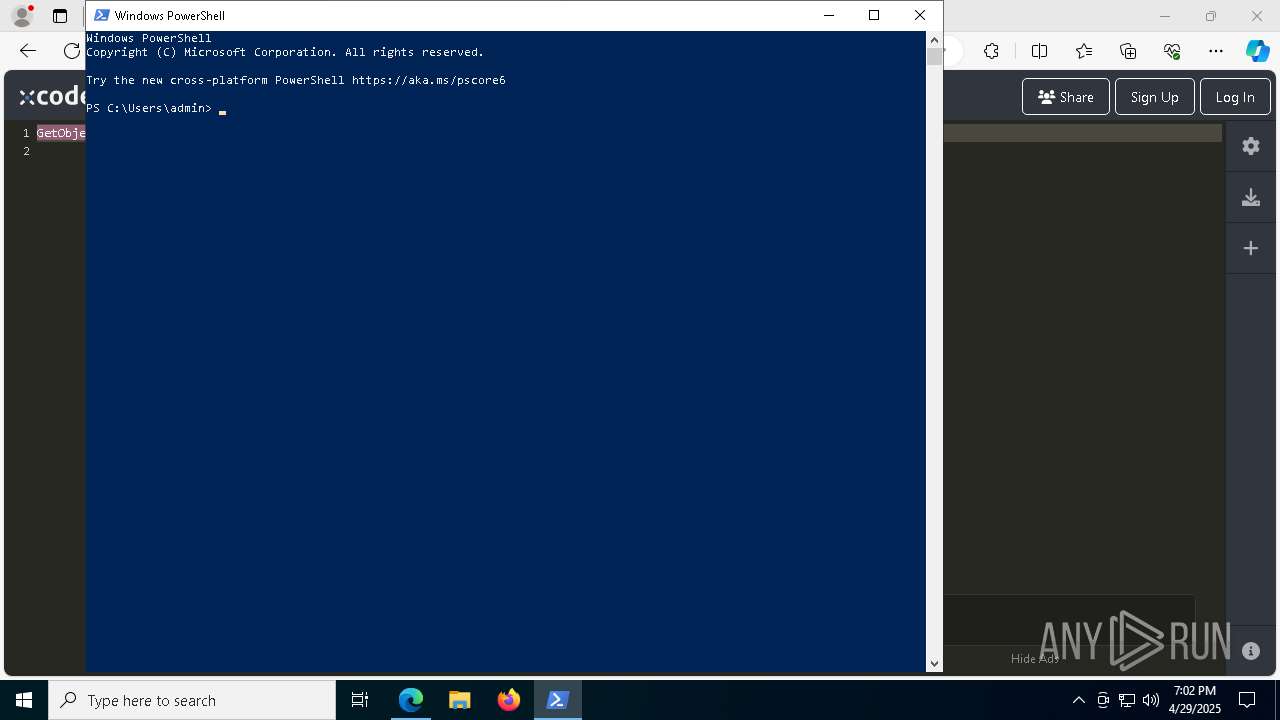
Task: Click Hide Ads link
Action: (x=1034, y=658)
